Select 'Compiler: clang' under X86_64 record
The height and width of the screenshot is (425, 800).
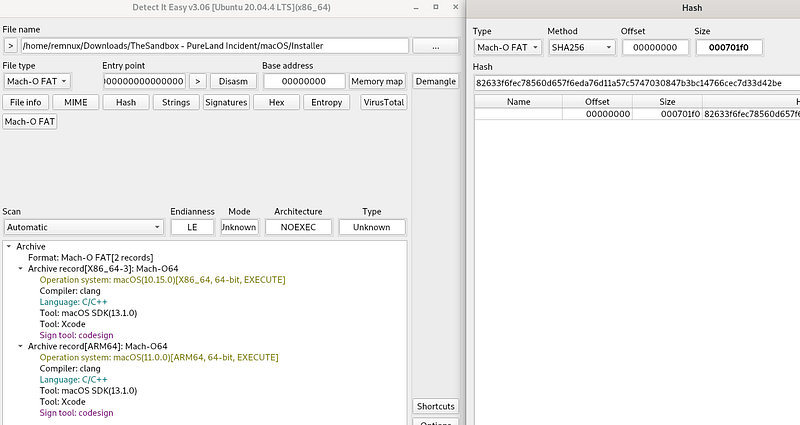tap(70, 291)
